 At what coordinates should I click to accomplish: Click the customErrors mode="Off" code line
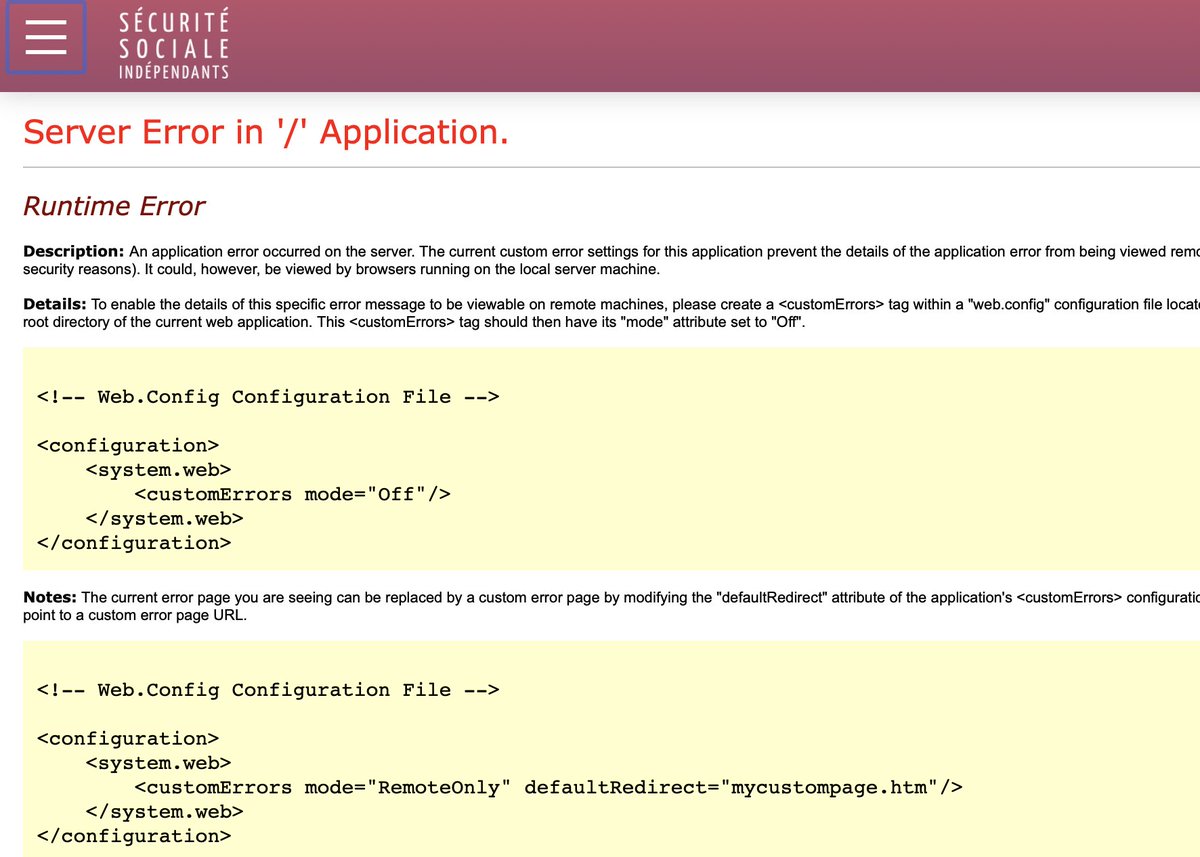pyautogui.click(x=293, y=494)
